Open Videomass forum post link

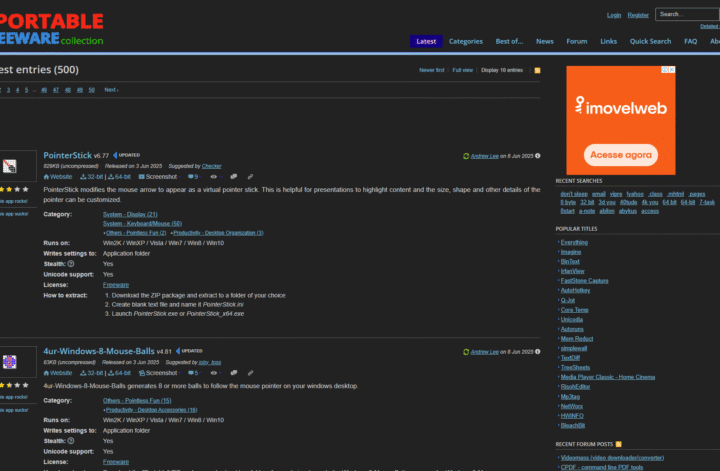coord(612,458)
